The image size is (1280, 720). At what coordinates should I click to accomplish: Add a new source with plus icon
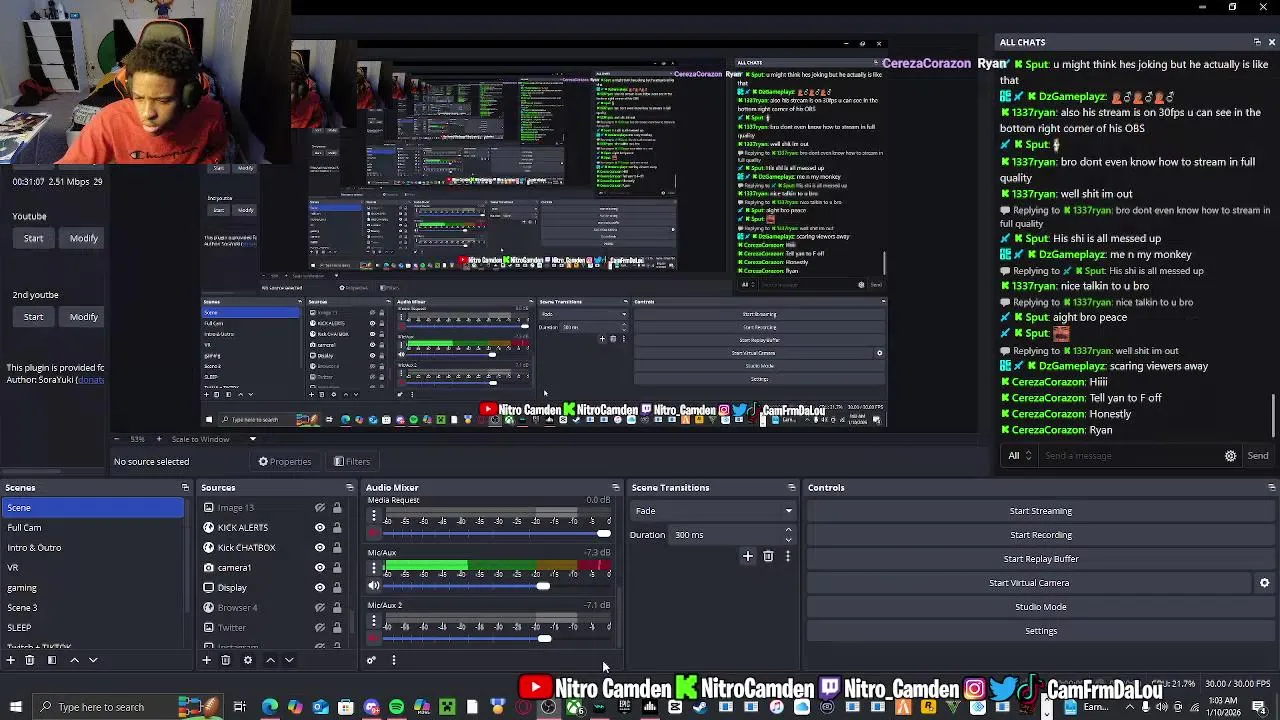click(207, 660)
